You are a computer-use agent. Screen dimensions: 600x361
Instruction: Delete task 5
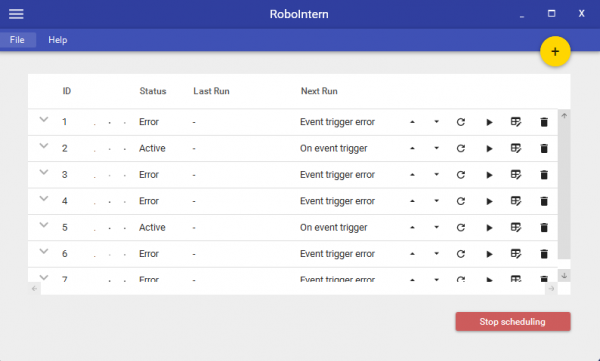coord(544,228)
